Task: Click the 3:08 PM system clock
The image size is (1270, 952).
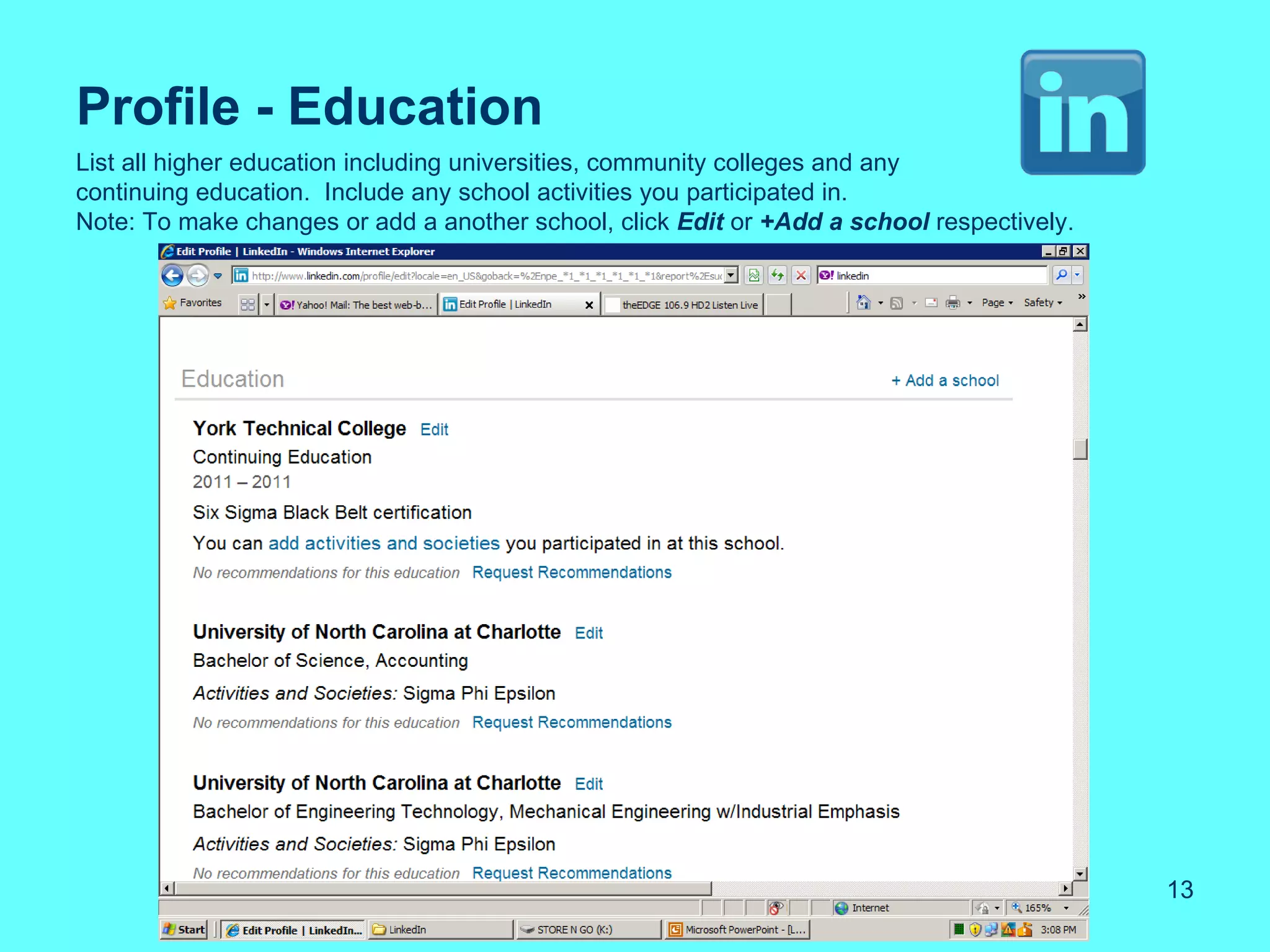Action: click(1059, 930)
